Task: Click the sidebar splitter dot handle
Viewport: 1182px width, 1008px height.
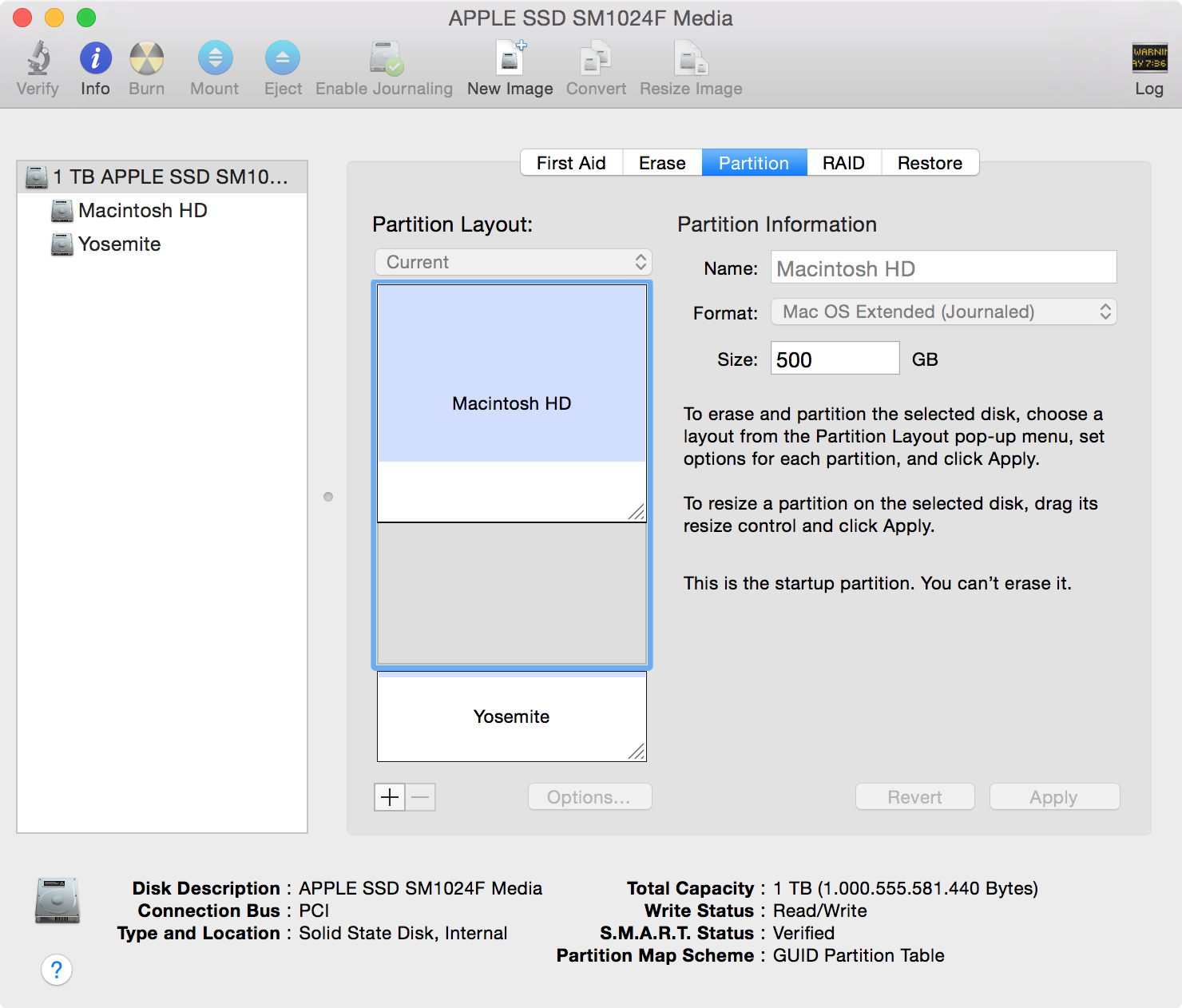Action: (328, 497)
